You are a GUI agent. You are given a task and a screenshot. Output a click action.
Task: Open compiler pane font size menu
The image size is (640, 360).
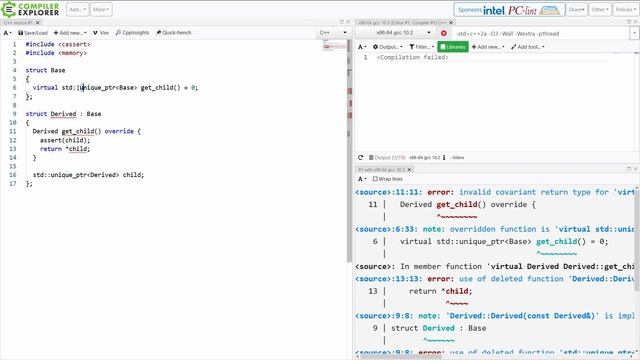click(x=362, y=47)
